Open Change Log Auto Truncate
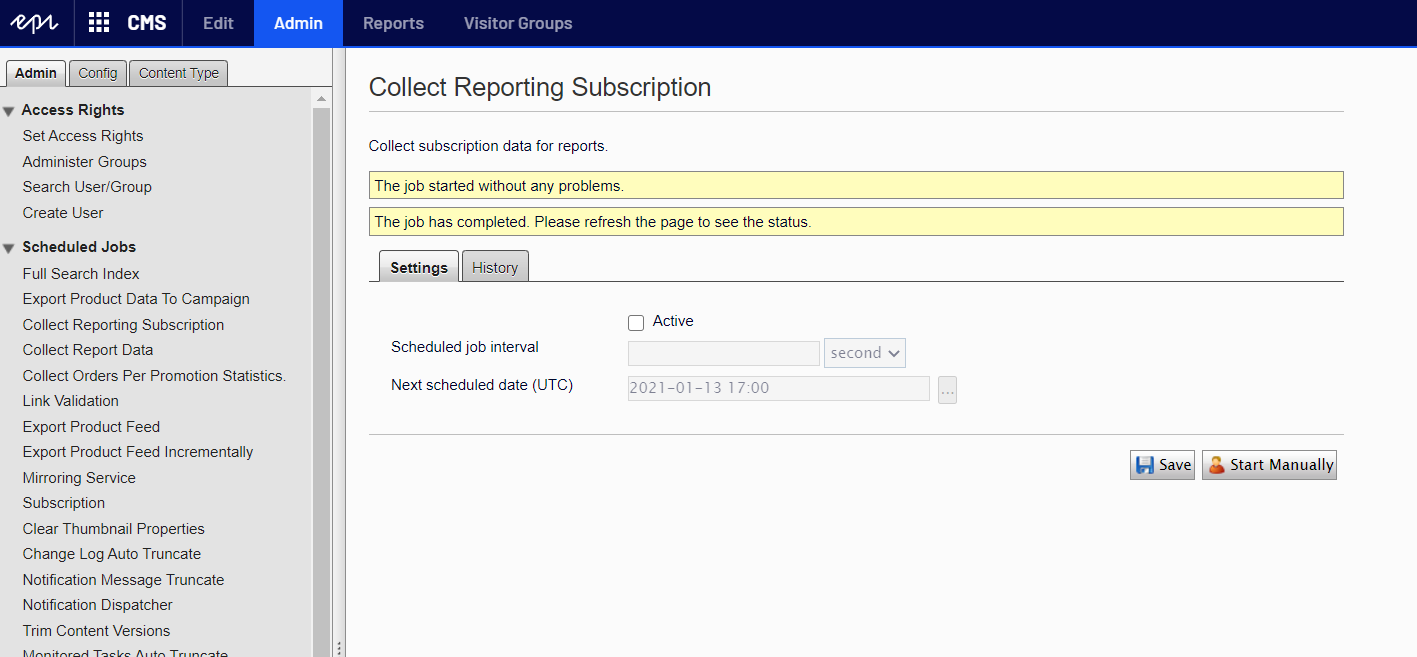Screen dimensions: 1417x657 point(112,554)
